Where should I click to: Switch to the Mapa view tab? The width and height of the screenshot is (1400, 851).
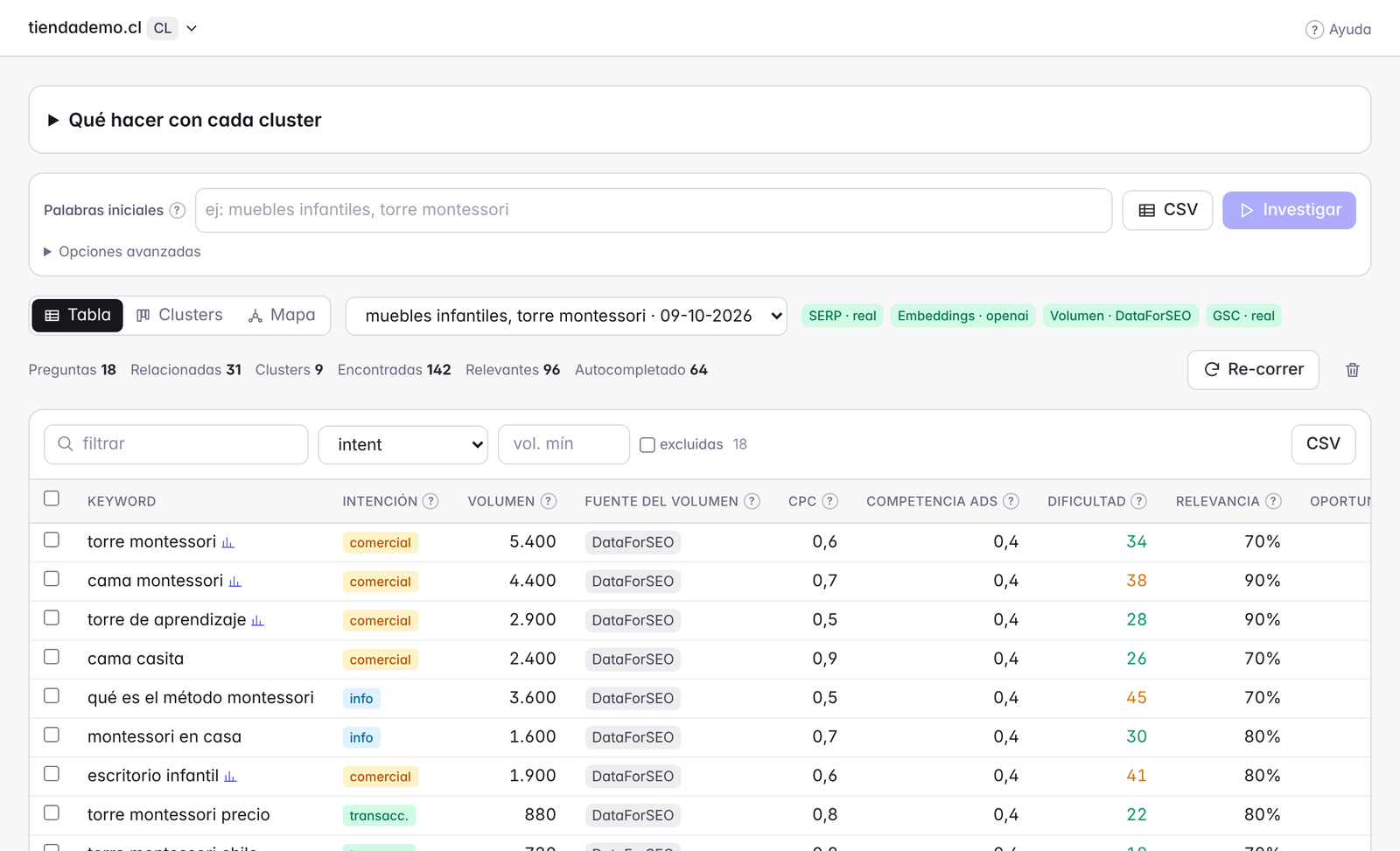(x=282, y=315)
